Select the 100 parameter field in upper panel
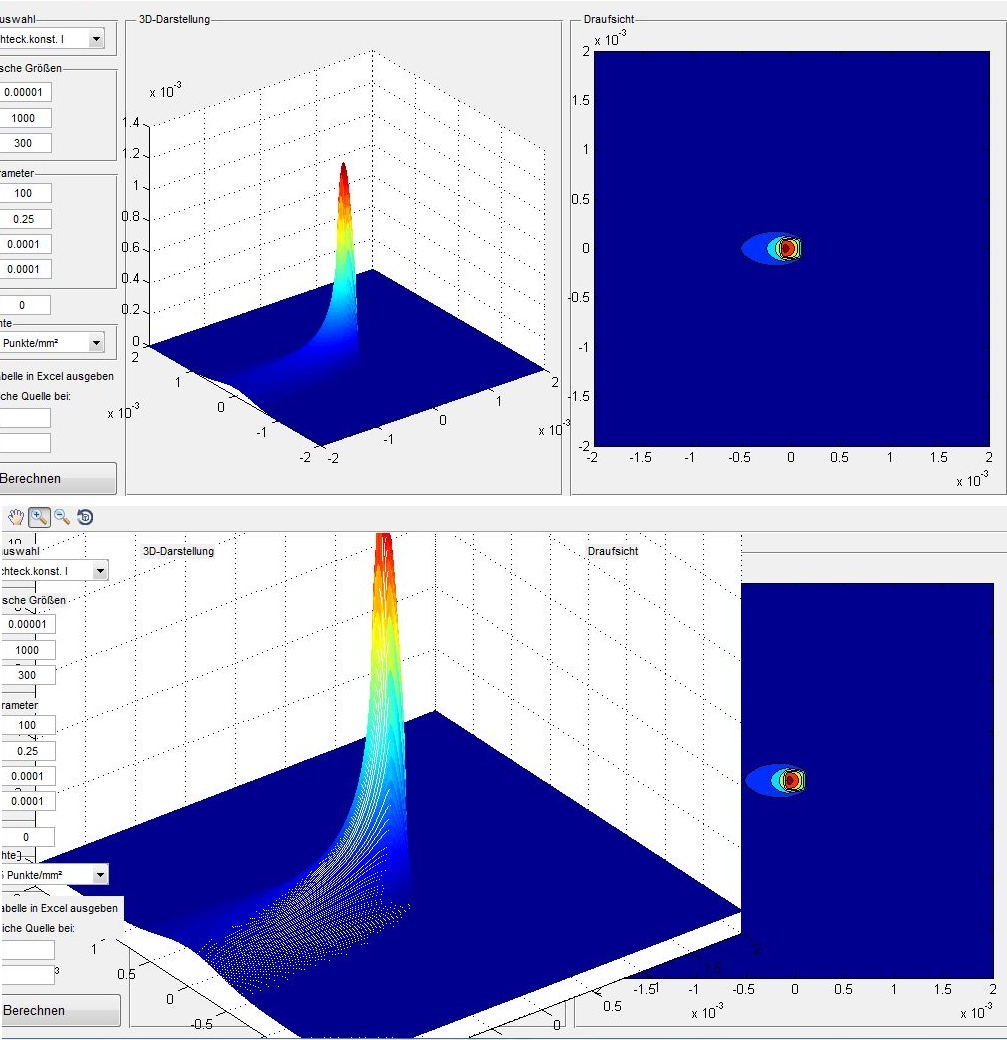The image size is (1007, 1040). tap(24, 193)
